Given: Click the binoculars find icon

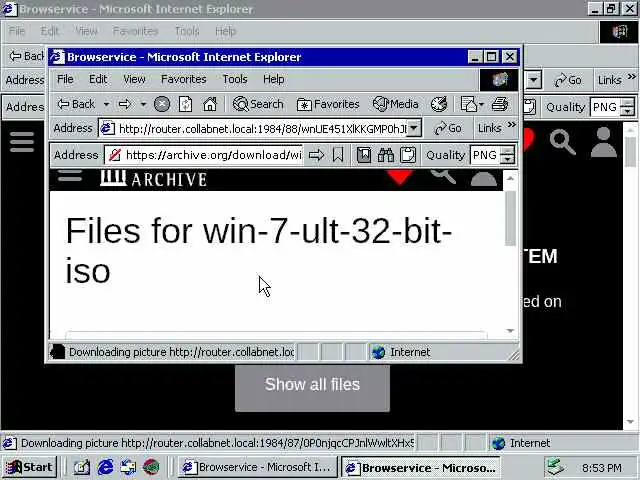Looking at the screenshot, I should 386,155.
